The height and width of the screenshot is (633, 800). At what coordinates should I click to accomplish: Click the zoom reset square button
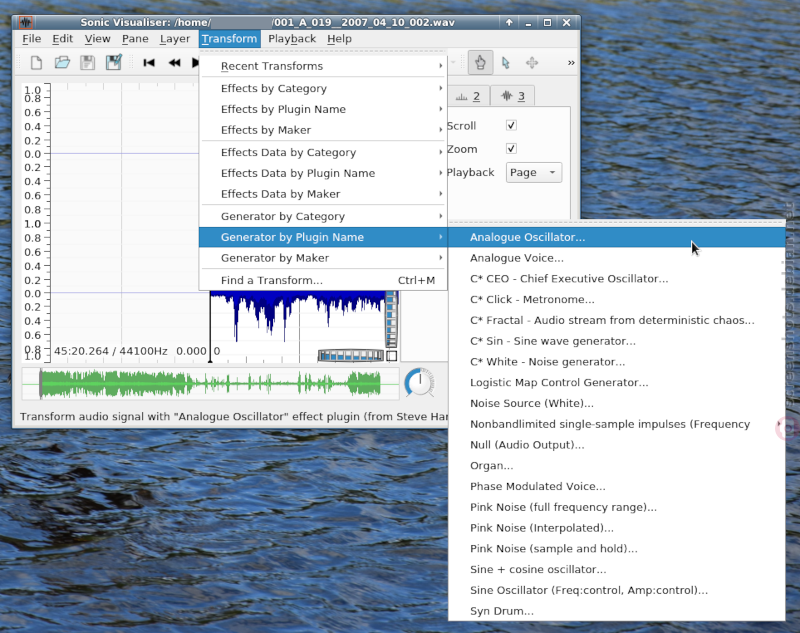(391, 356)
